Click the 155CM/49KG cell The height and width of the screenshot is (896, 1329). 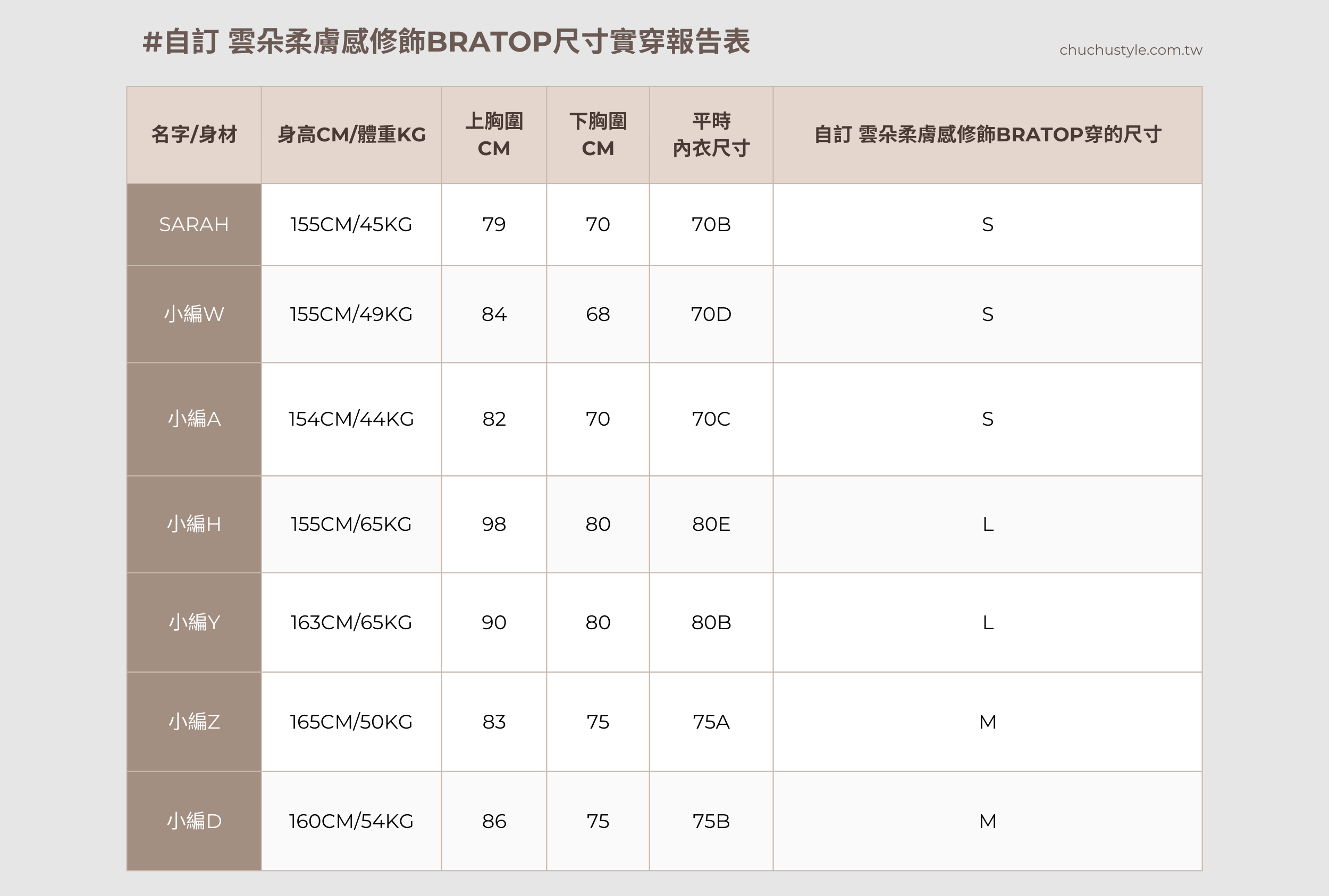[x=351, y=314]
